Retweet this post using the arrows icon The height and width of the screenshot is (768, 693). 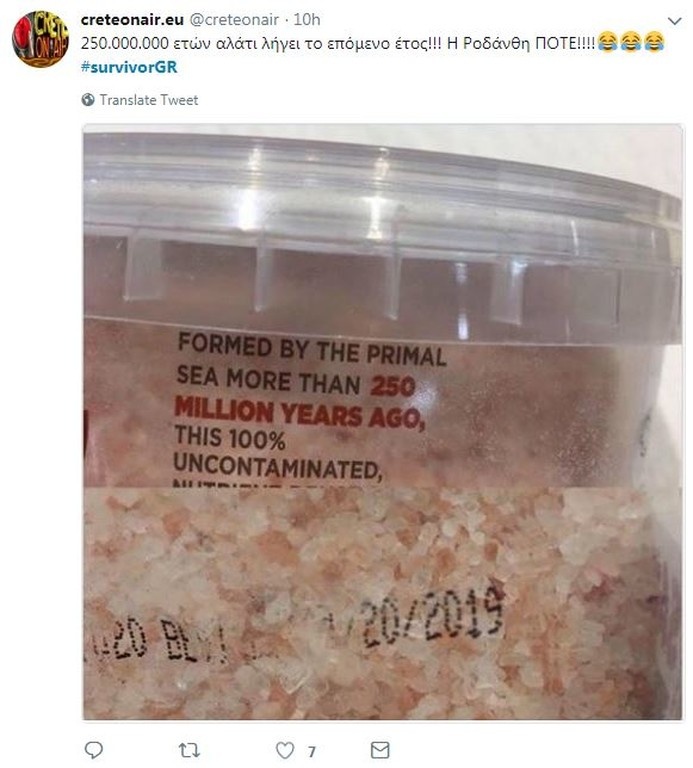pyautogui.click(x=189, y=750)
